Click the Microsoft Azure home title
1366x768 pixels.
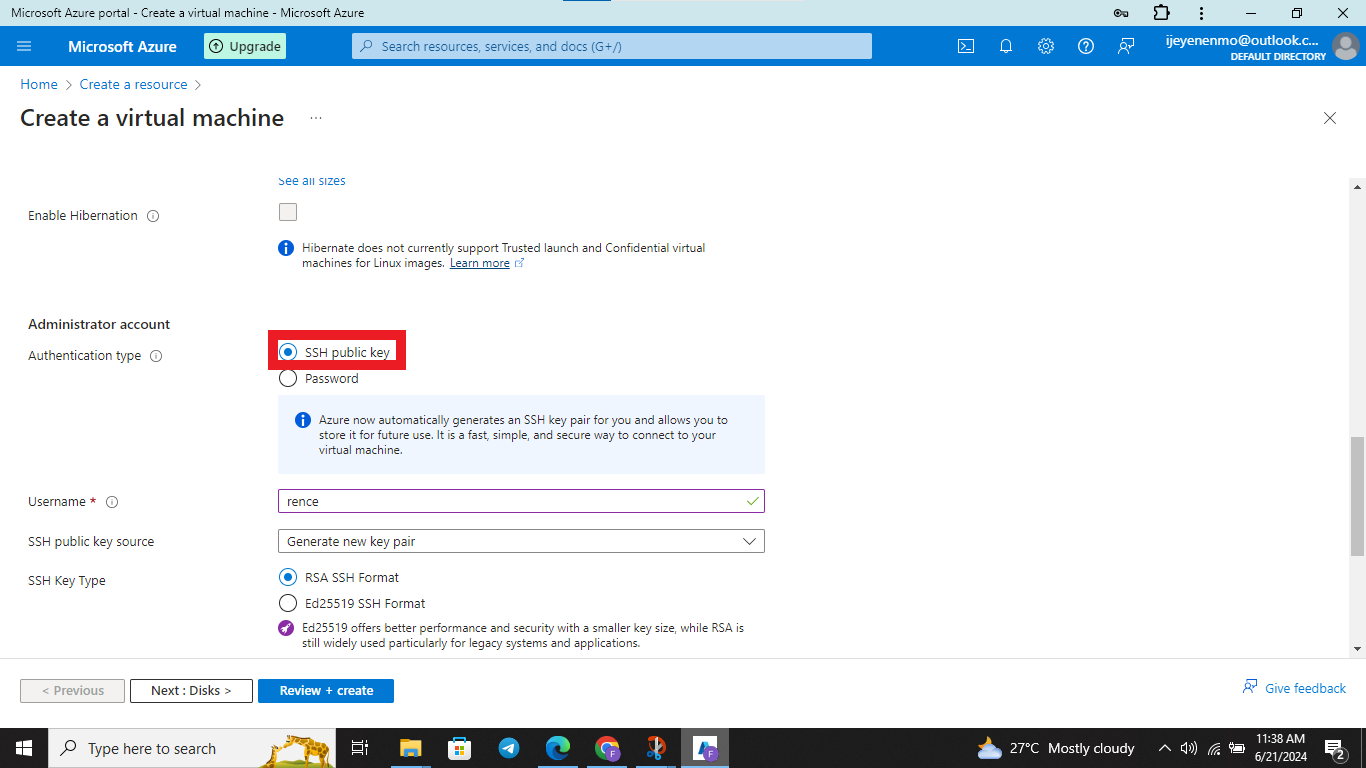pos(122,46)
